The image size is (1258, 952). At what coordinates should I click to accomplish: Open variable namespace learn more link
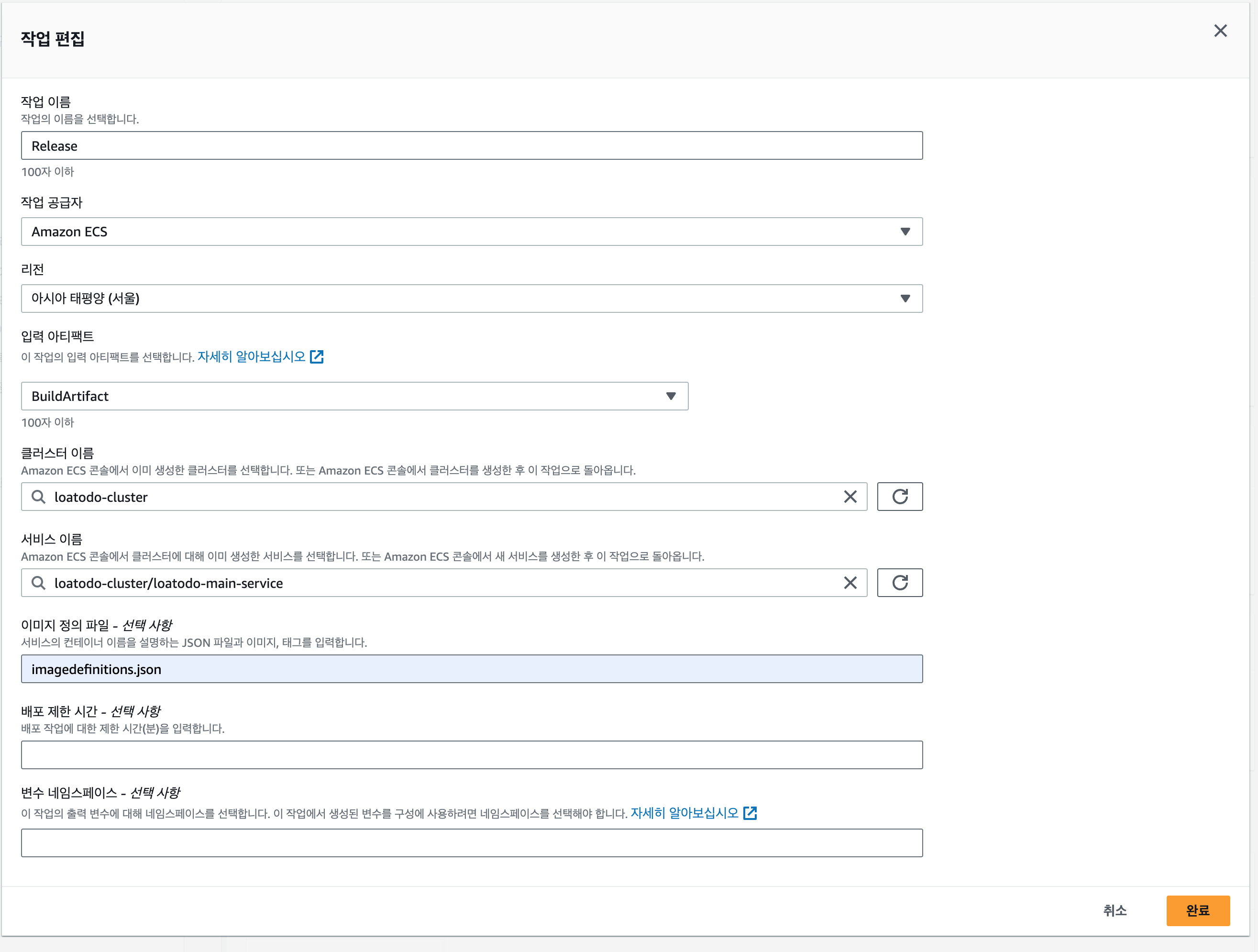pos(684,813)
